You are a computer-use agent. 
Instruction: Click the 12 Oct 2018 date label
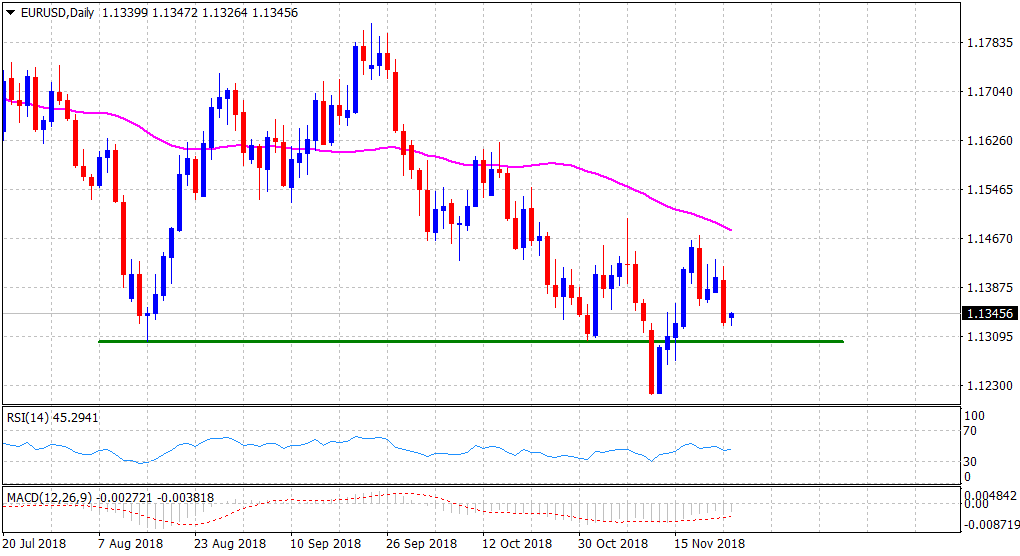517,543
